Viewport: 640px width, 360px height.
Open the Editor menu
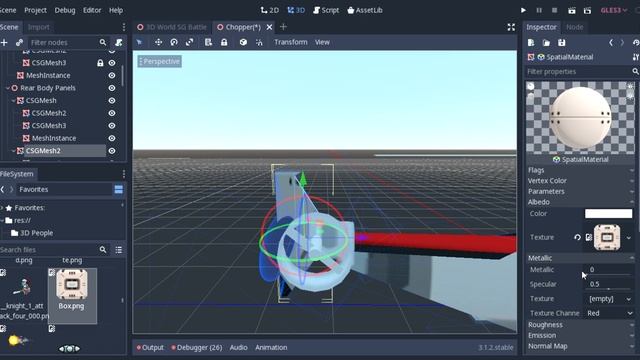[92, 10]
